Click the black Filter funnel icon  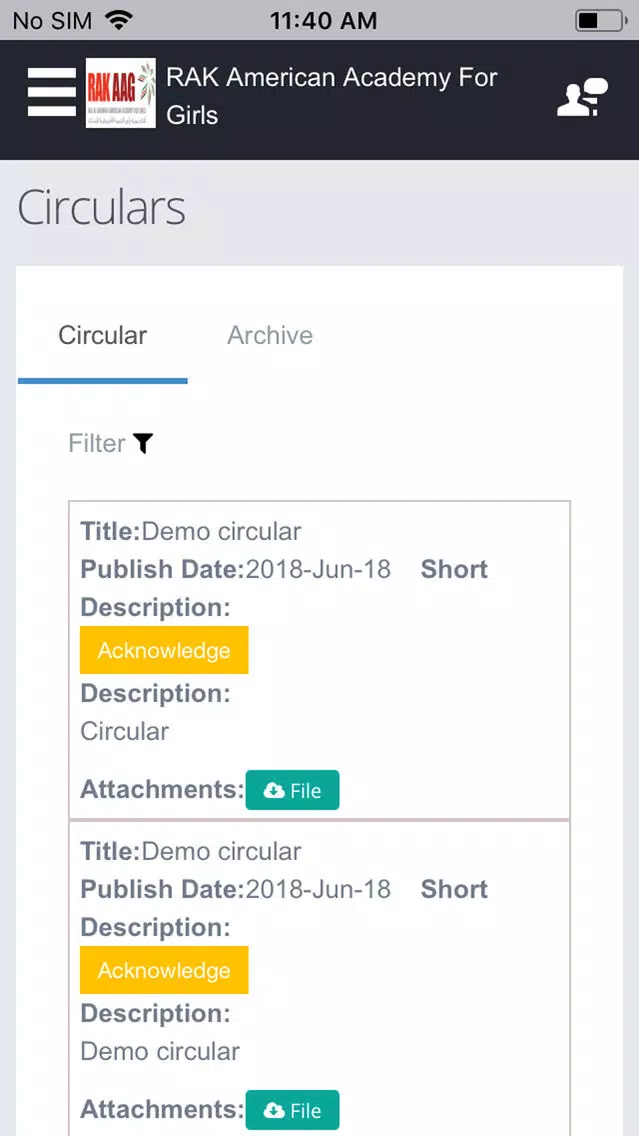click(x=143, y=443)
